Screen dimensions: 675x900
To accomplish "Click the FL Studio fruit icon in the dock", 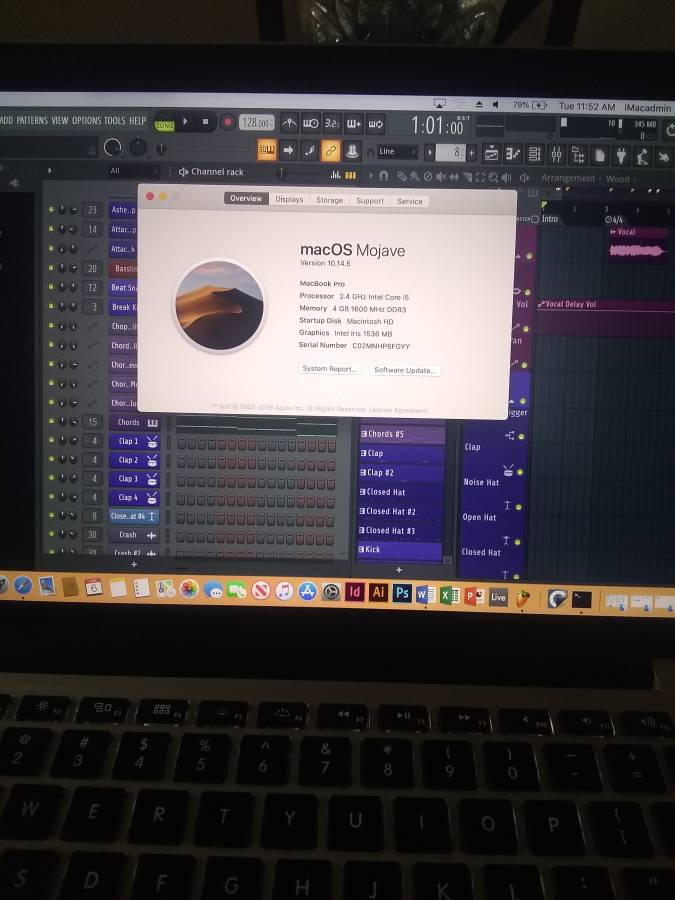I will 522,596.
